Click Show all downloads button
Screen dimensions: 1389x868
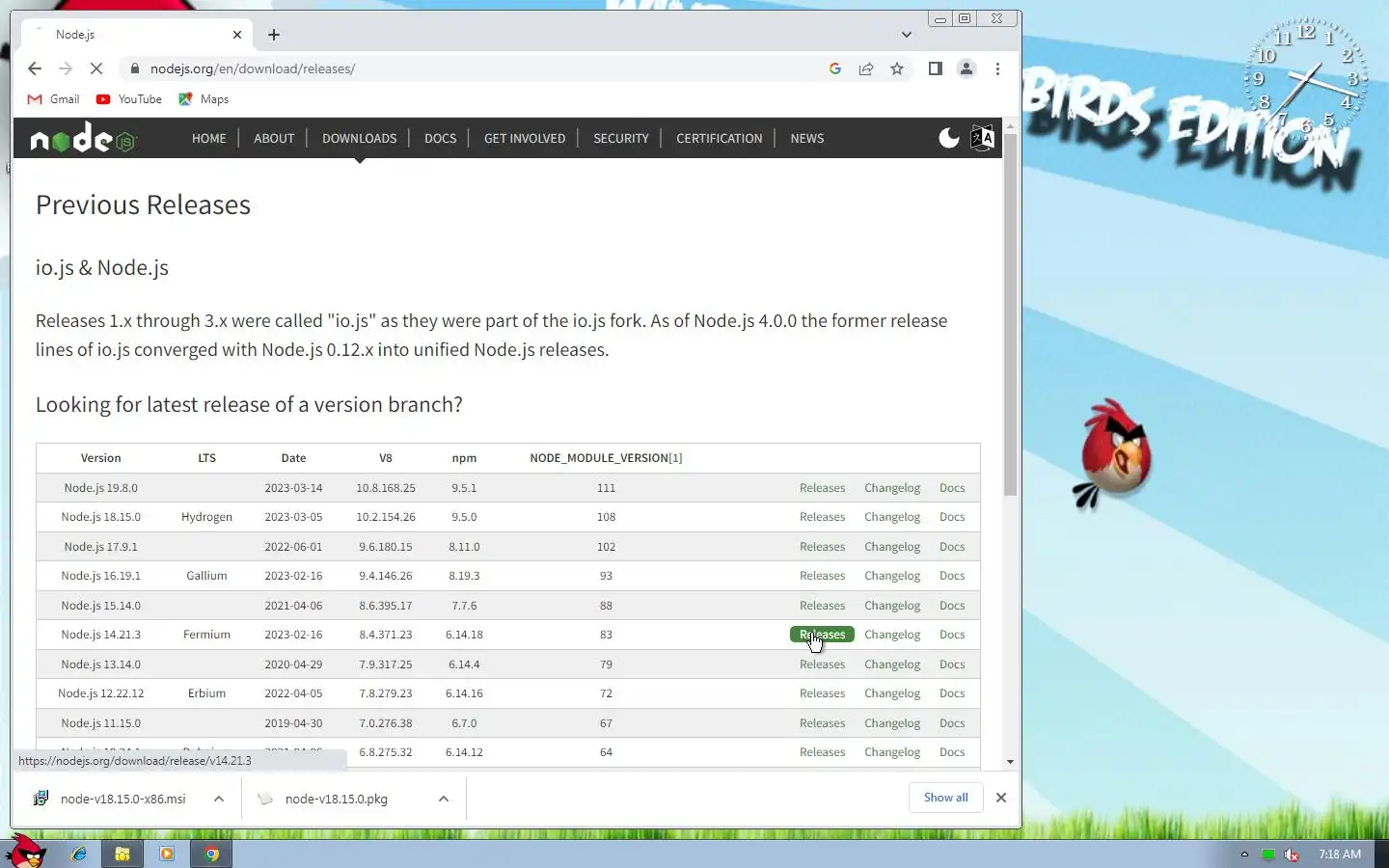pyautogui.click(x=945, y=798)
